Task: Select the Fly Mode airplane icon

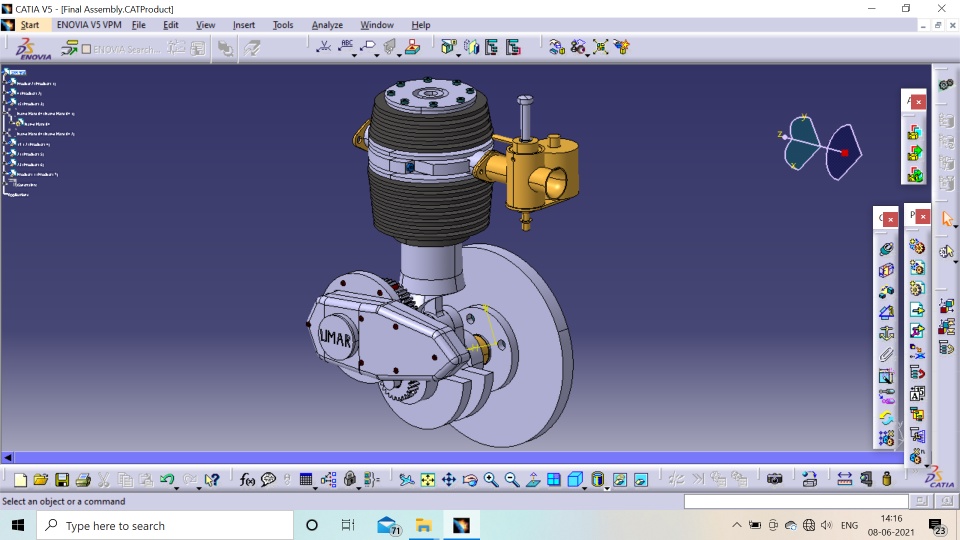Action: click(407, 479)
